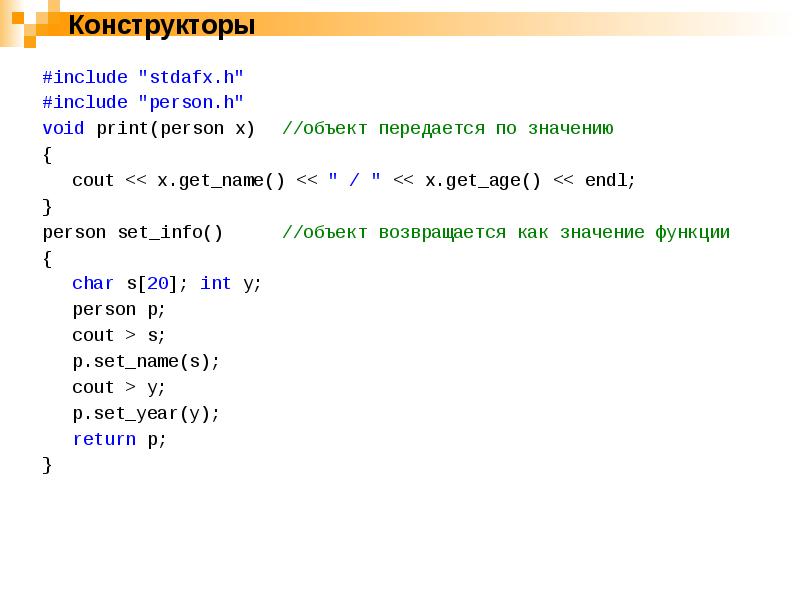The height and width of the screenshot is (600, 800).
Task: Click the #include "stdafx.h" line
Action: pos(143,77)
